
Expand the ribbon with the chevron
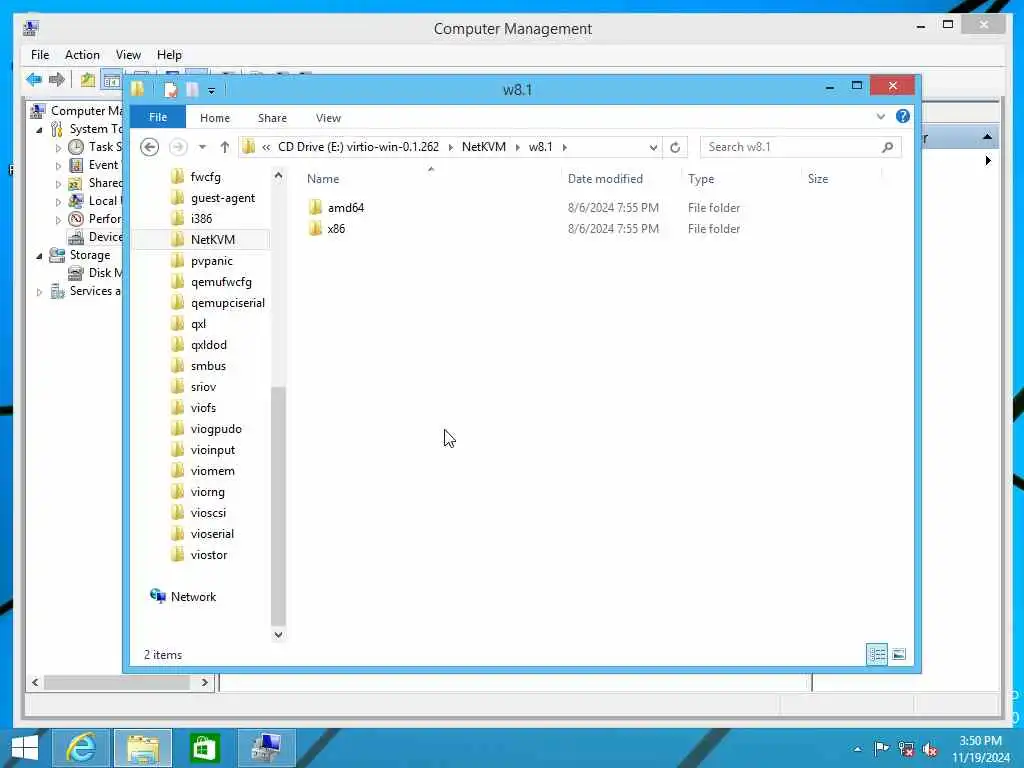pyautogui.click(x=880, y=116)
